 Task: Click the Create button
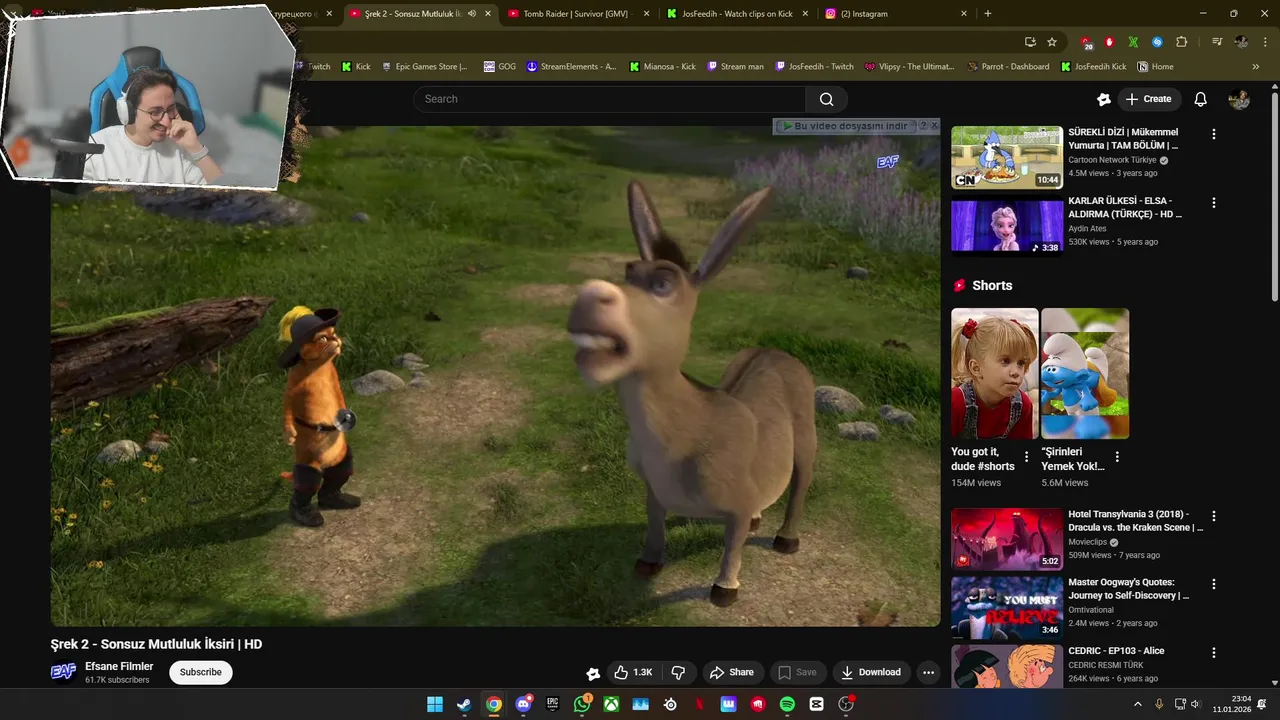coord(1149,99)
